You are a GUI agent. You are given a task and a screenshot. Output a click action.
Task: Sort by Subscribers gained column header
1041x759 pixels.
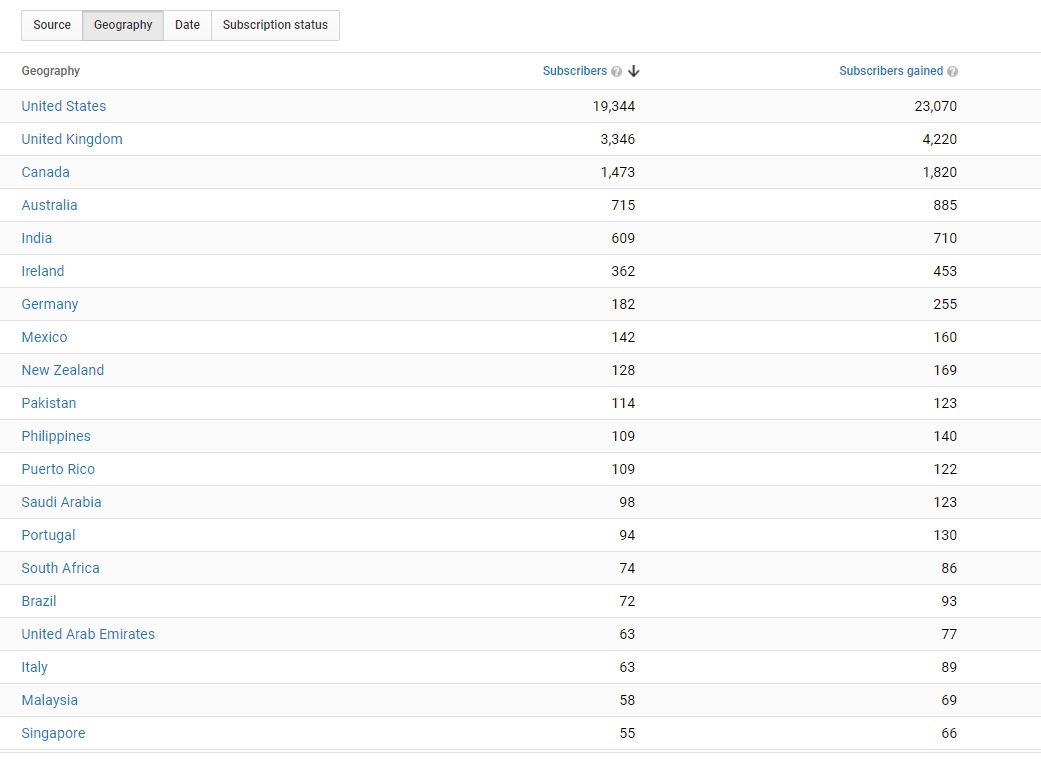[x=891, y=71]
